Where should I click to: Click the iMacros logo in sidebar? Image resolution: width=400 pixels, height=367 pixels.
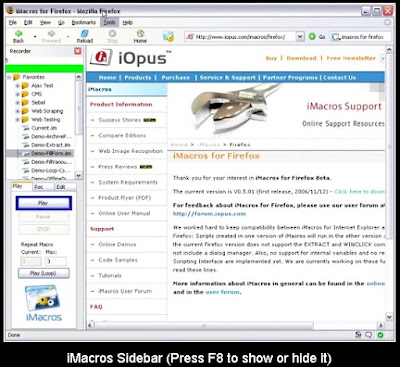click(44, 303)
